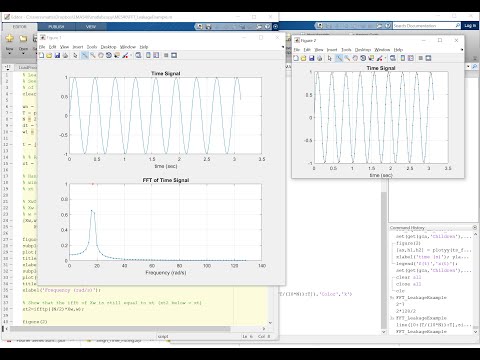Click Open File icon in Figure 1 toolbar
Image resolution: width=480 pixels, height=360 pixels.
click(49, 55)
